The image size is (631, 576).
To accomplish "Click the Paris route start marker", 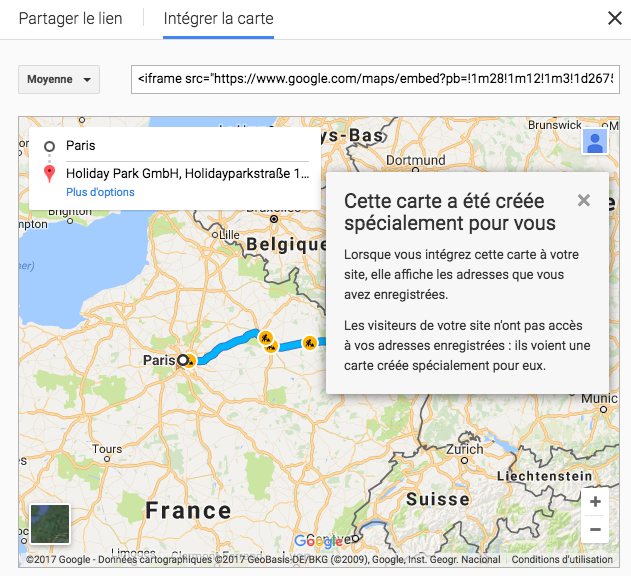I will 183,360.
